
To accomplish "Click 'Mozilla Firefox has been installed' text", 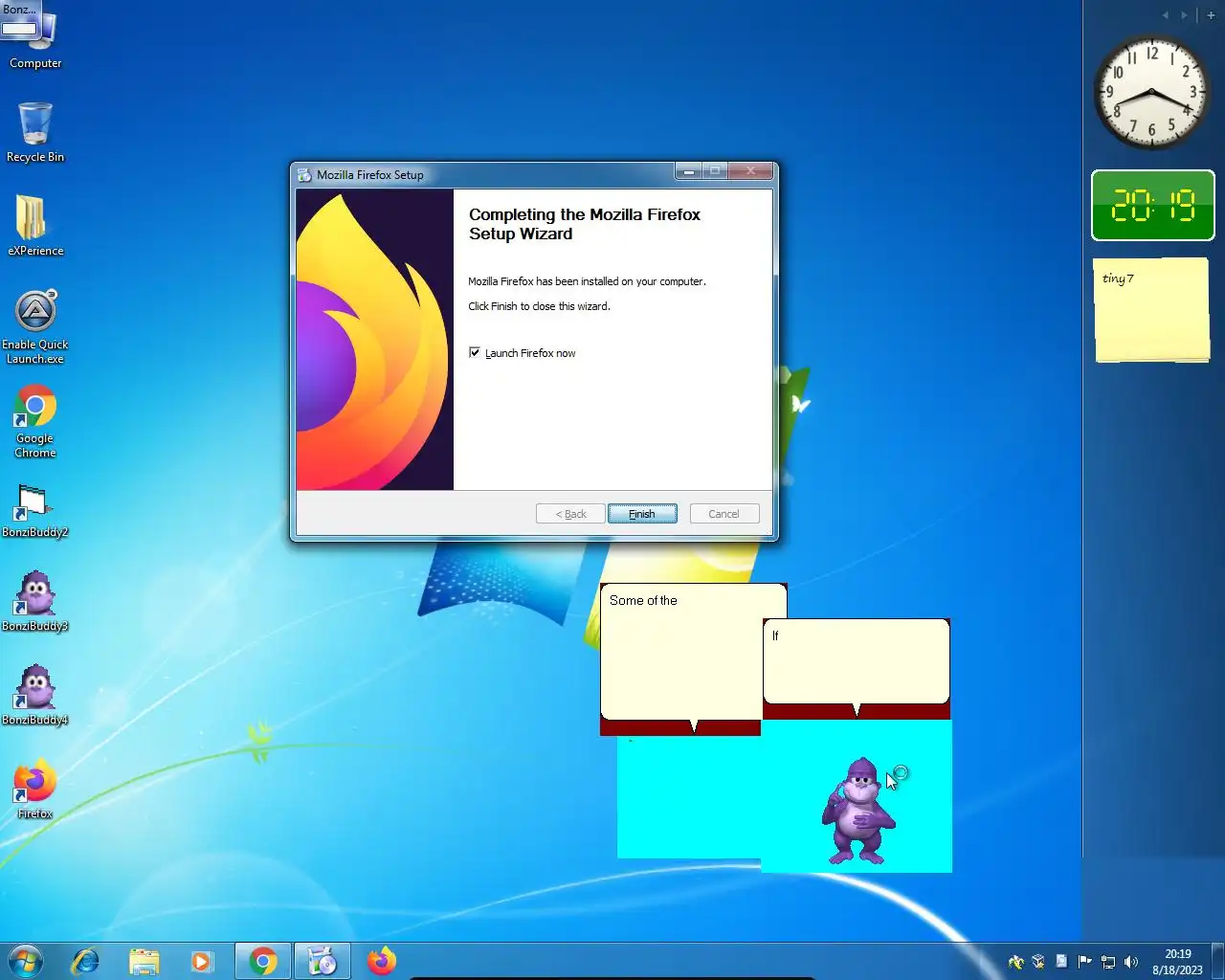I will coord(587,281).
